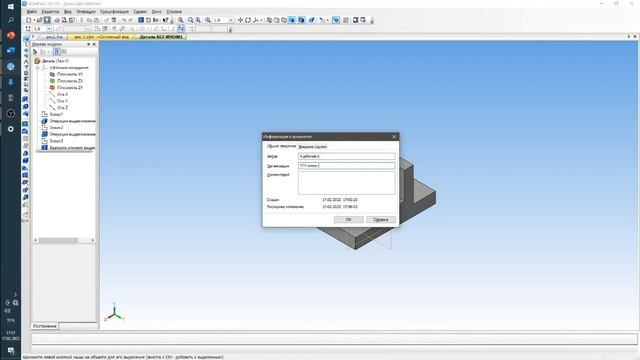Close the Дерево модели panel

pos(94,44)
